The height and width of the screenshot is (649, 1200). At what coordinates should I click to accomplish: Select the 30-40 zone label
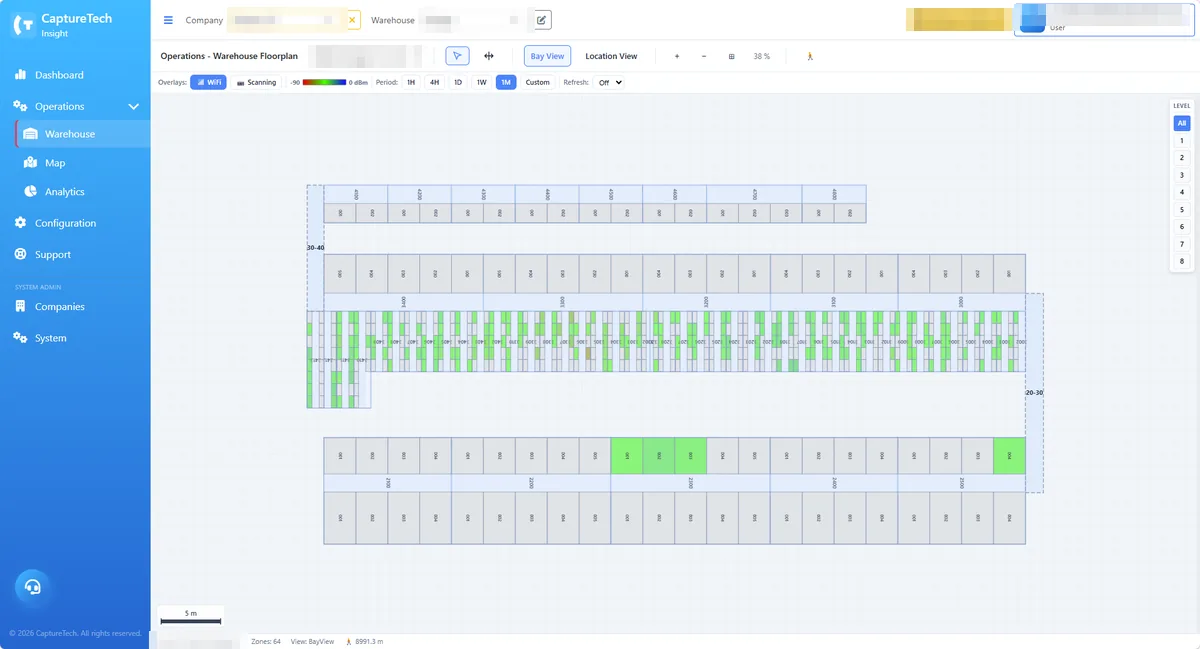coord(315,247)
